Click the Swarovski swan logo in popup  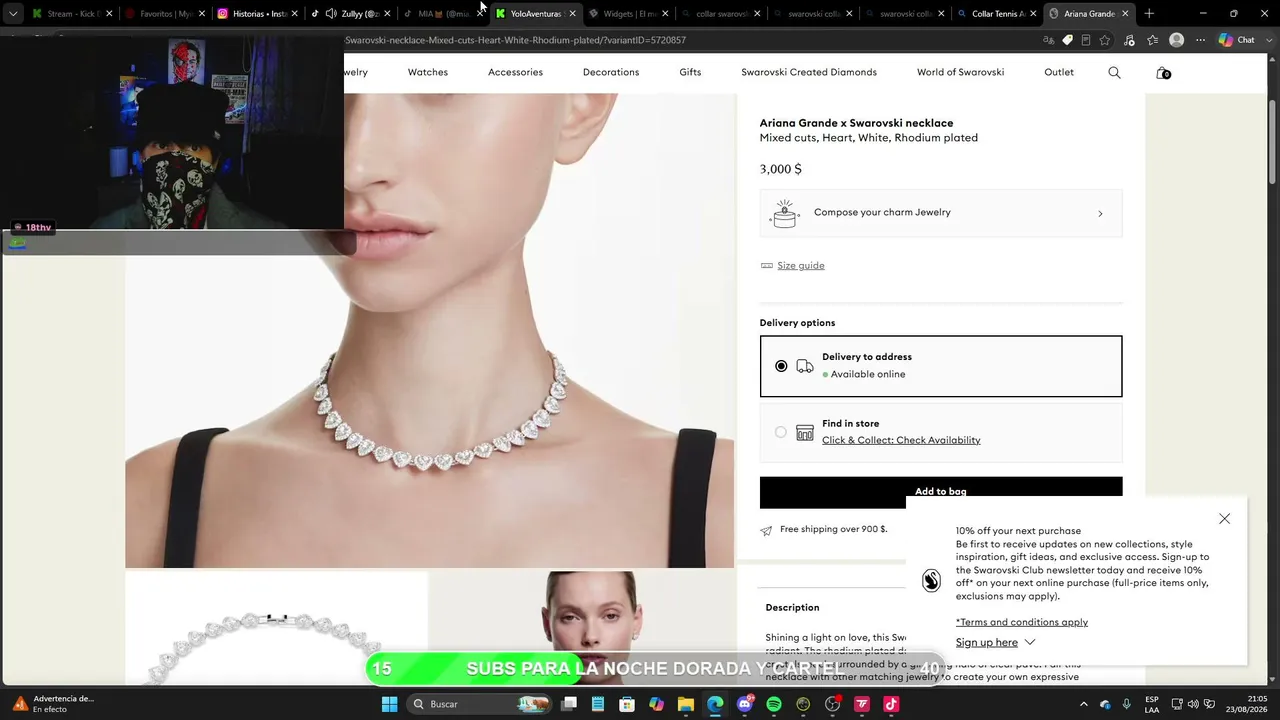(931, 581)
